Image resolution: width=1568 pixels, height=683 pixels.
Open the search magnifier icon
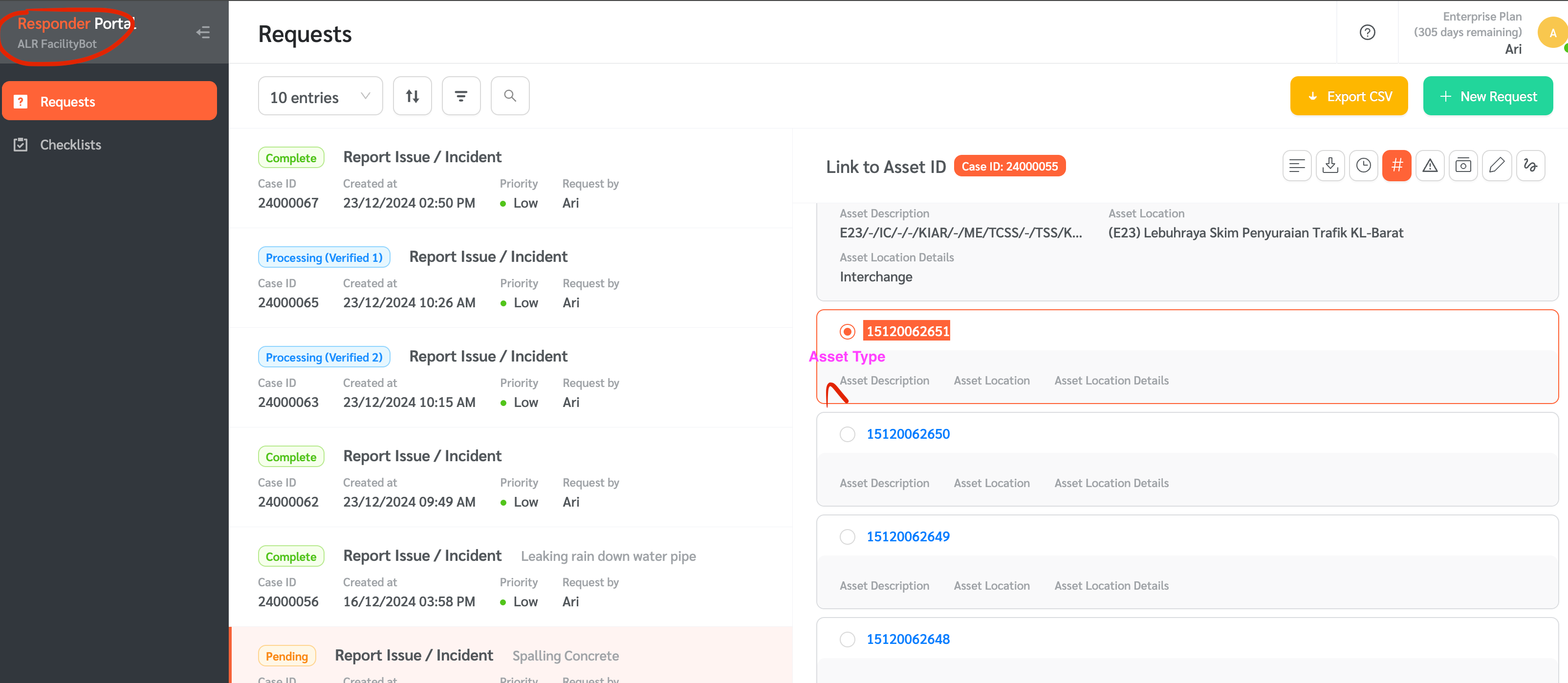(x=509, y=95)
